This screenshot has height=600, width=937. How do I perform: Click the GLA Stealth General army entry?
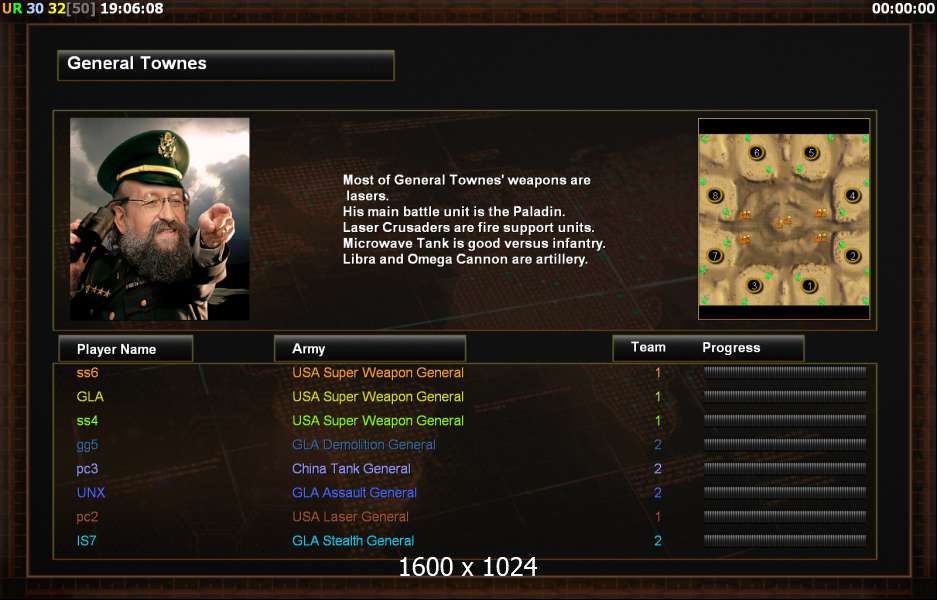tap(353, 540)
